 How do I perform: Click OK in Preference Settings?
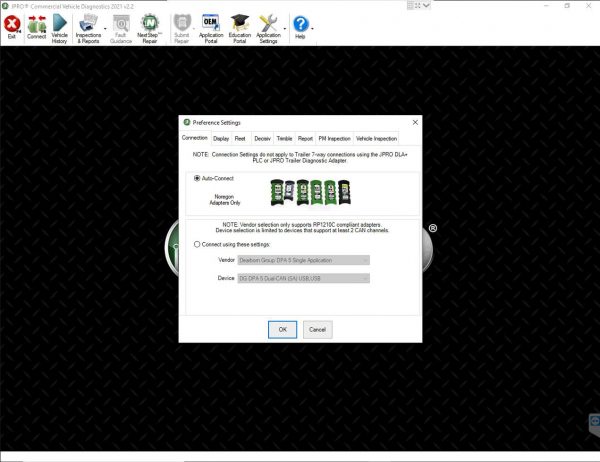(x=282, y=330)
